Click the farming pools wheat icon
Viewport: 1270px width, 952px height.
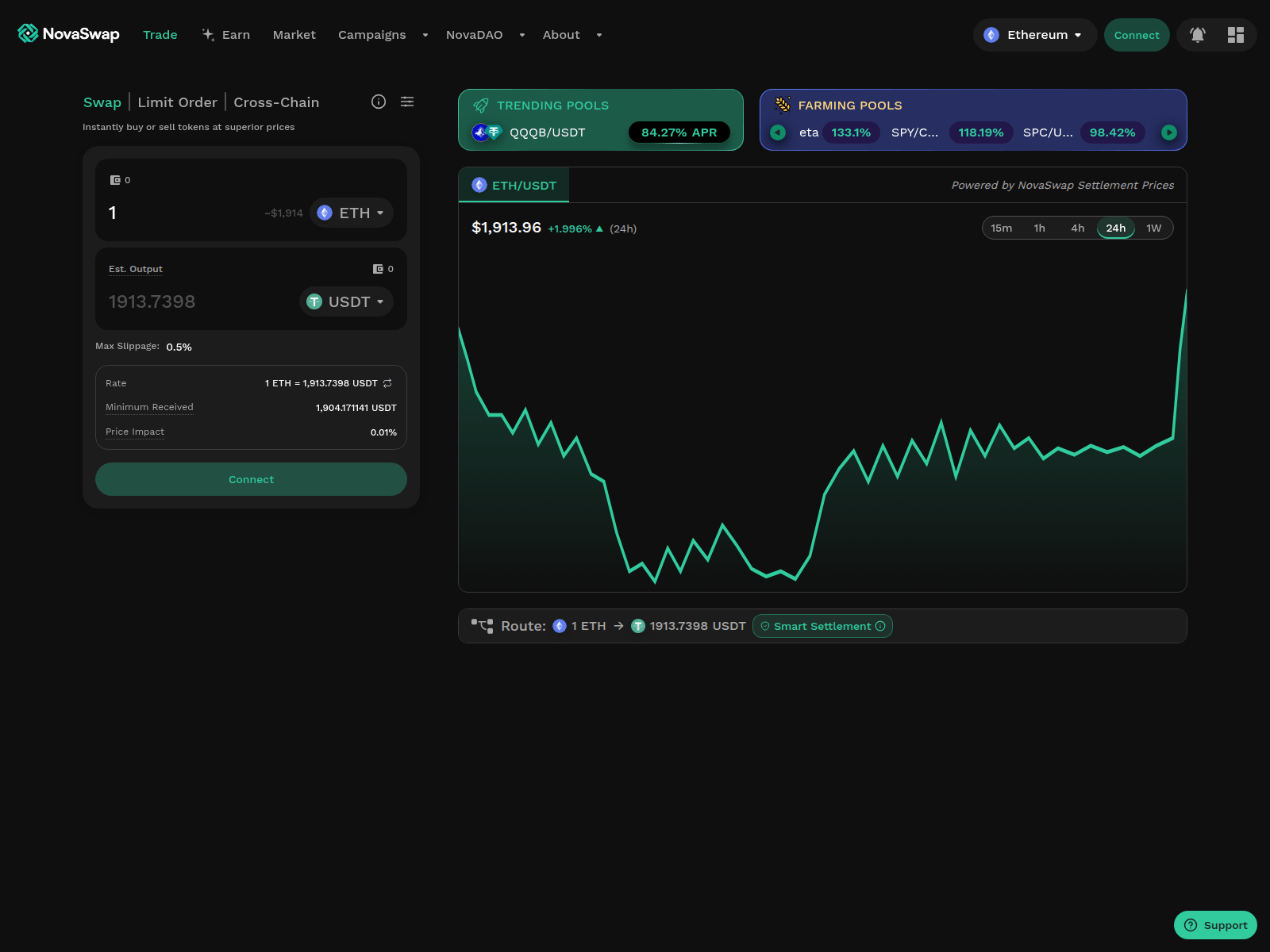pos(783,105)
